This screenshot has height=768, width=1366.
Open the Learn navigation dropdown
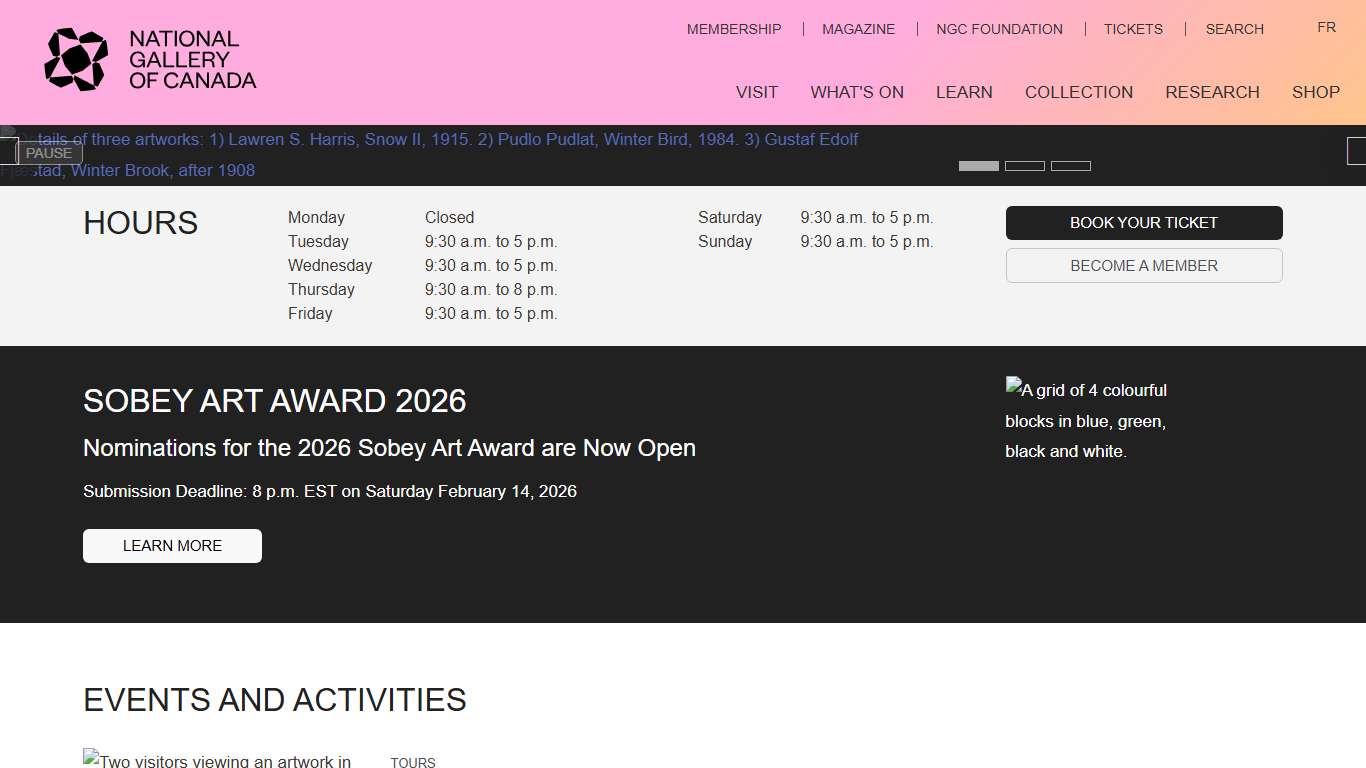(964, 92)
